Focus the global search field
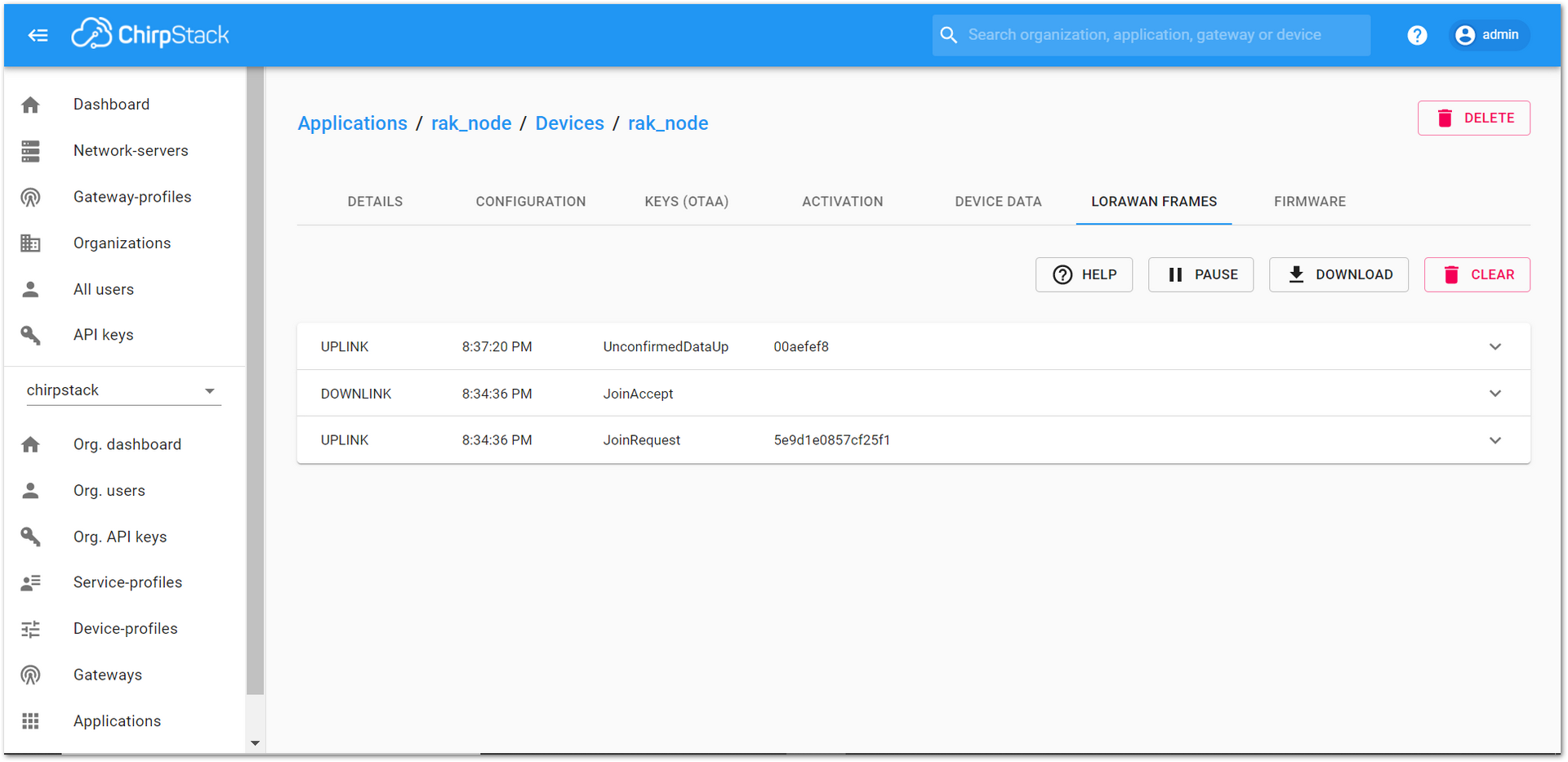The width and height of the screenshot is (1568, 762). [x=1151, y=35]
